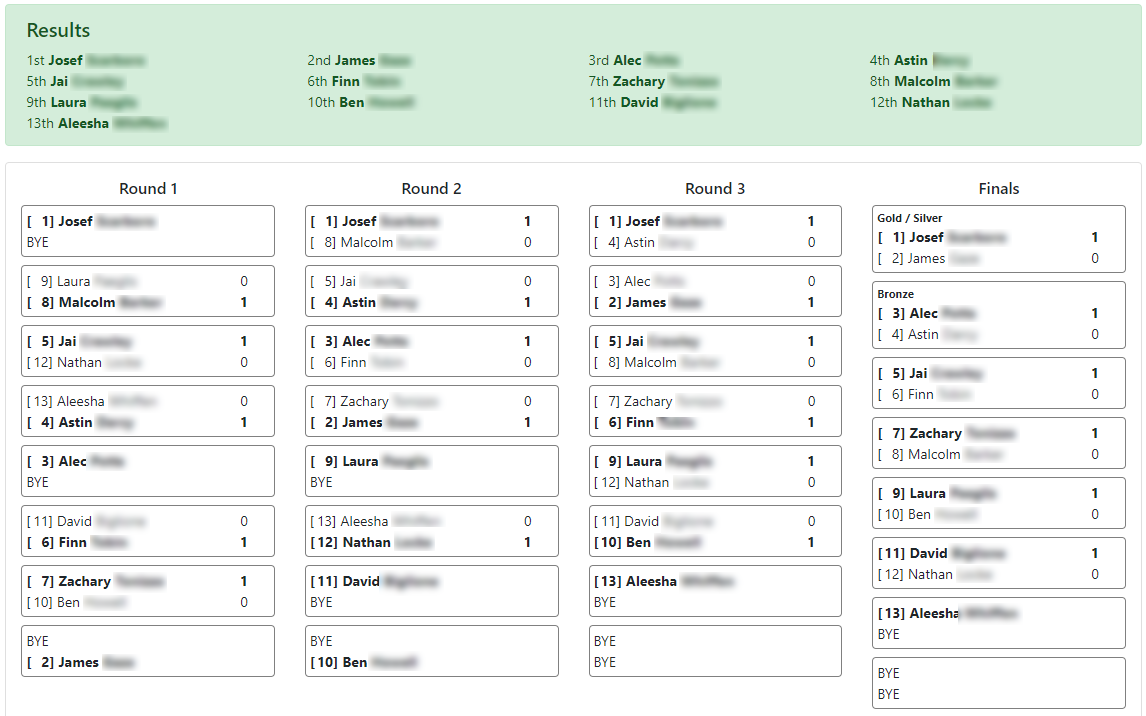Click Finals match David vs Nathan
Screen dimensions: 1146x716
click(x=998, y=563)
